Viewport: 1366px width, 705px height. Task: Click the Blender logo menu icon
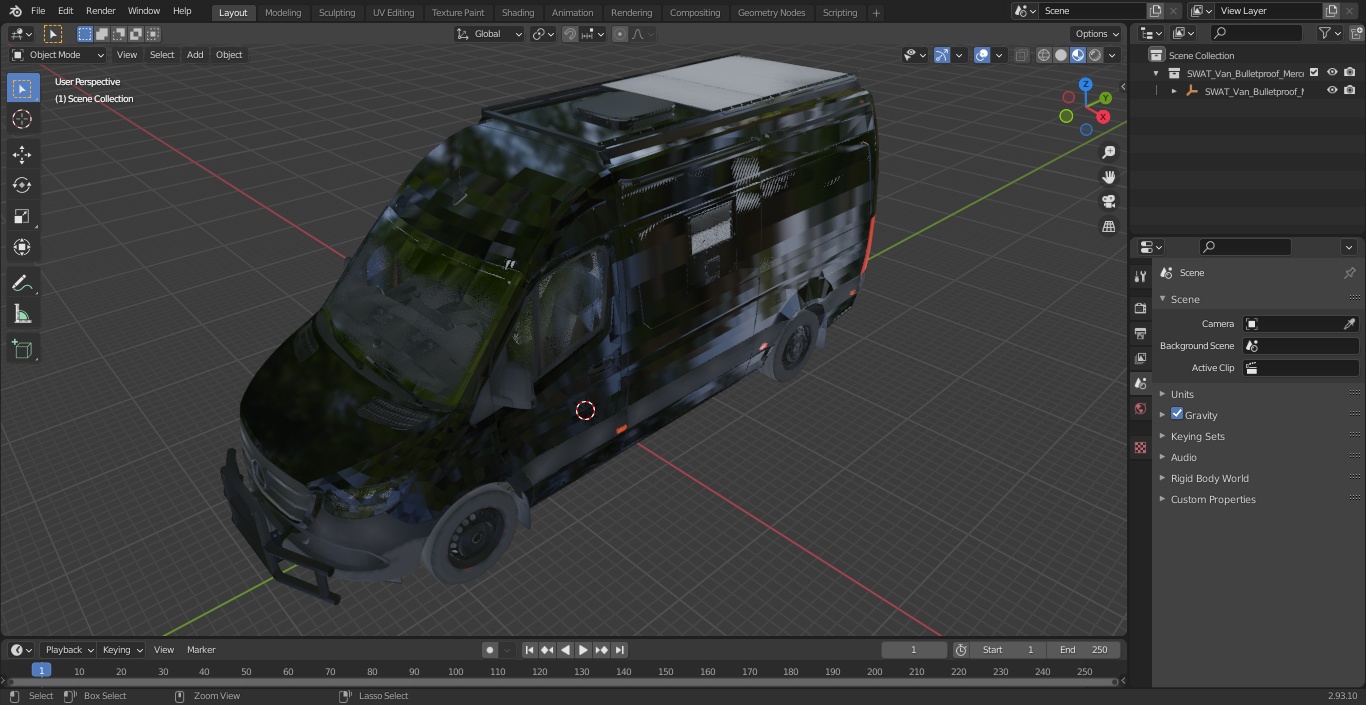[x=15, y=11]
